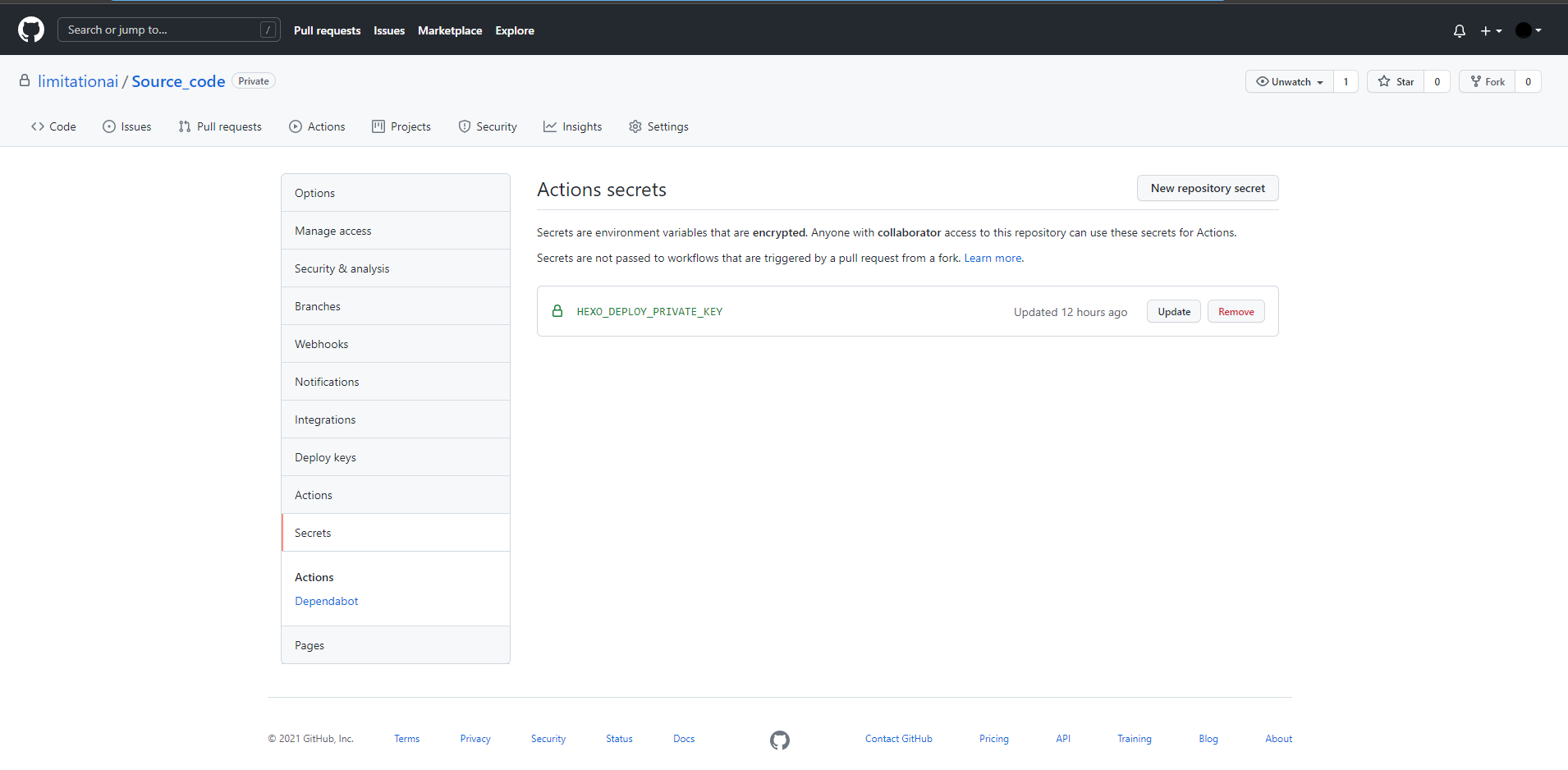
Task: Fork the repository
Action: point(1487,81)
